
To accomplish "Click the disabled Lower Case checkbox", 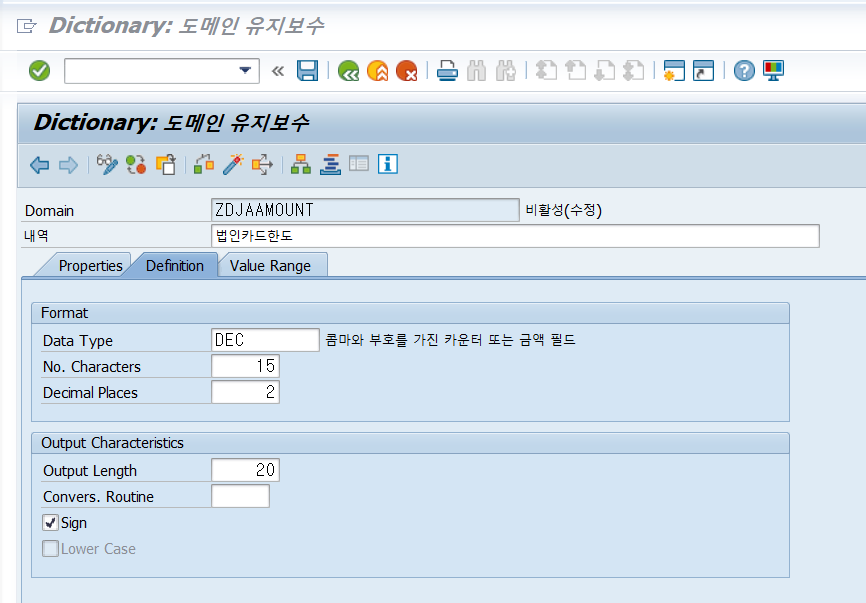I will 50,548.
